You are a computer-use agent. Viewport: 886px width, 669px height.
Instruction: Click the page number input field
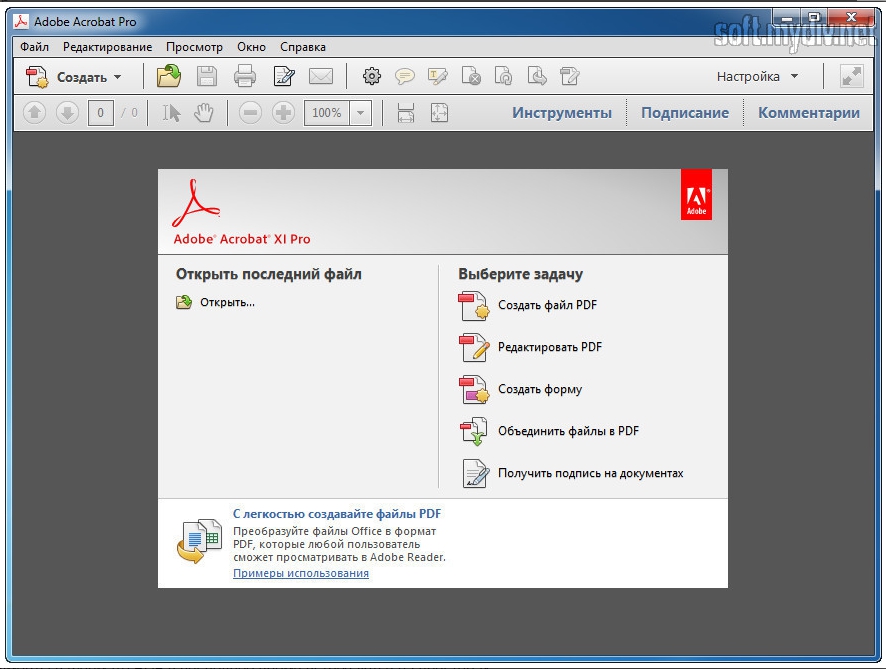pos(100,113)
